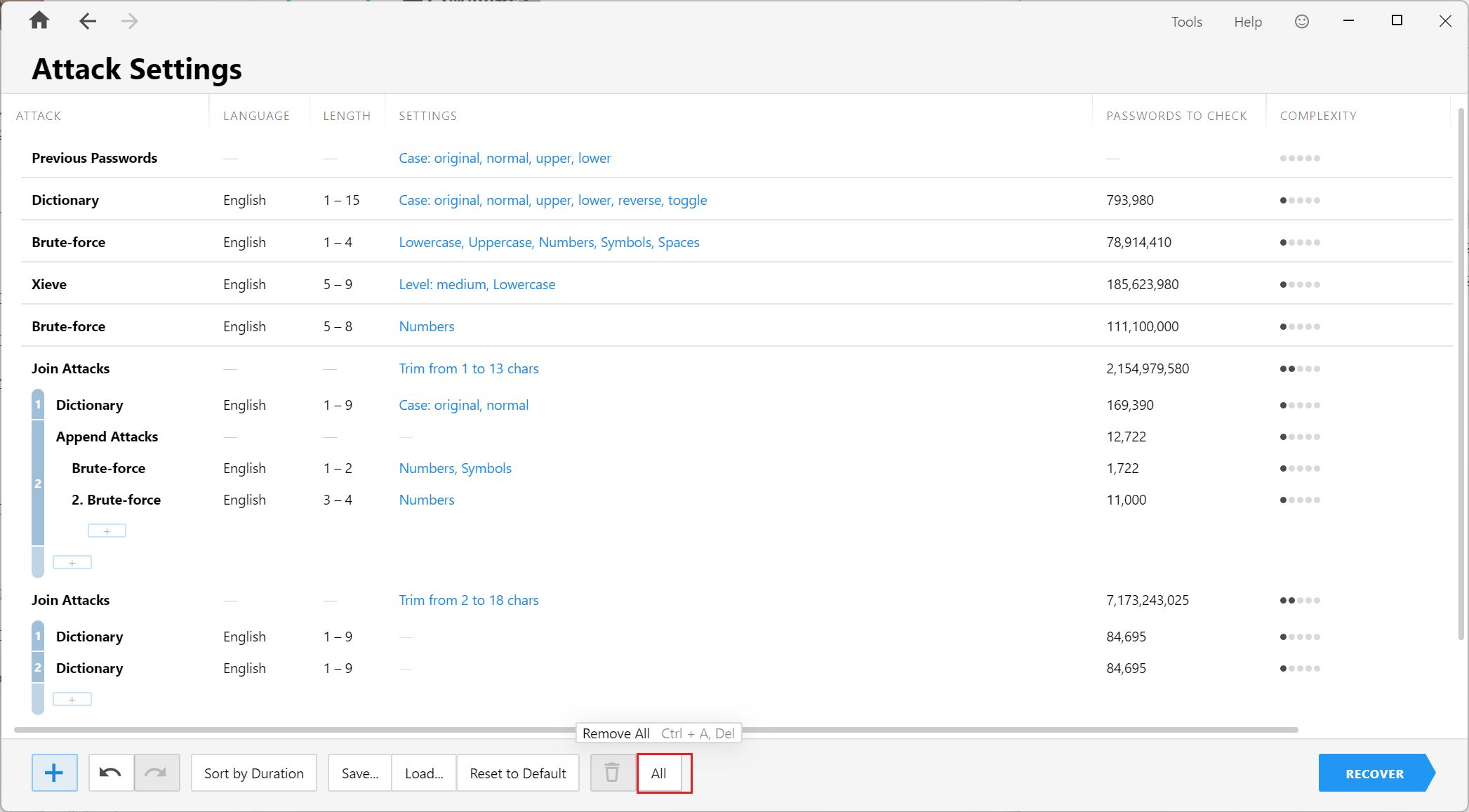Add attack to first Join Attacks group

72,563
